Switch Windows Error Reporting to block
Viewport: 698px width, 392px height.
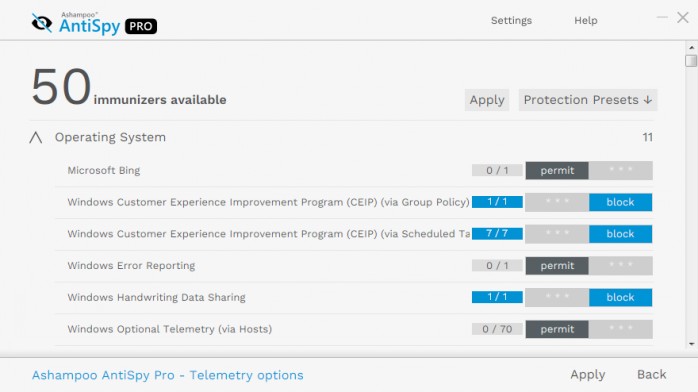[621, 266]
